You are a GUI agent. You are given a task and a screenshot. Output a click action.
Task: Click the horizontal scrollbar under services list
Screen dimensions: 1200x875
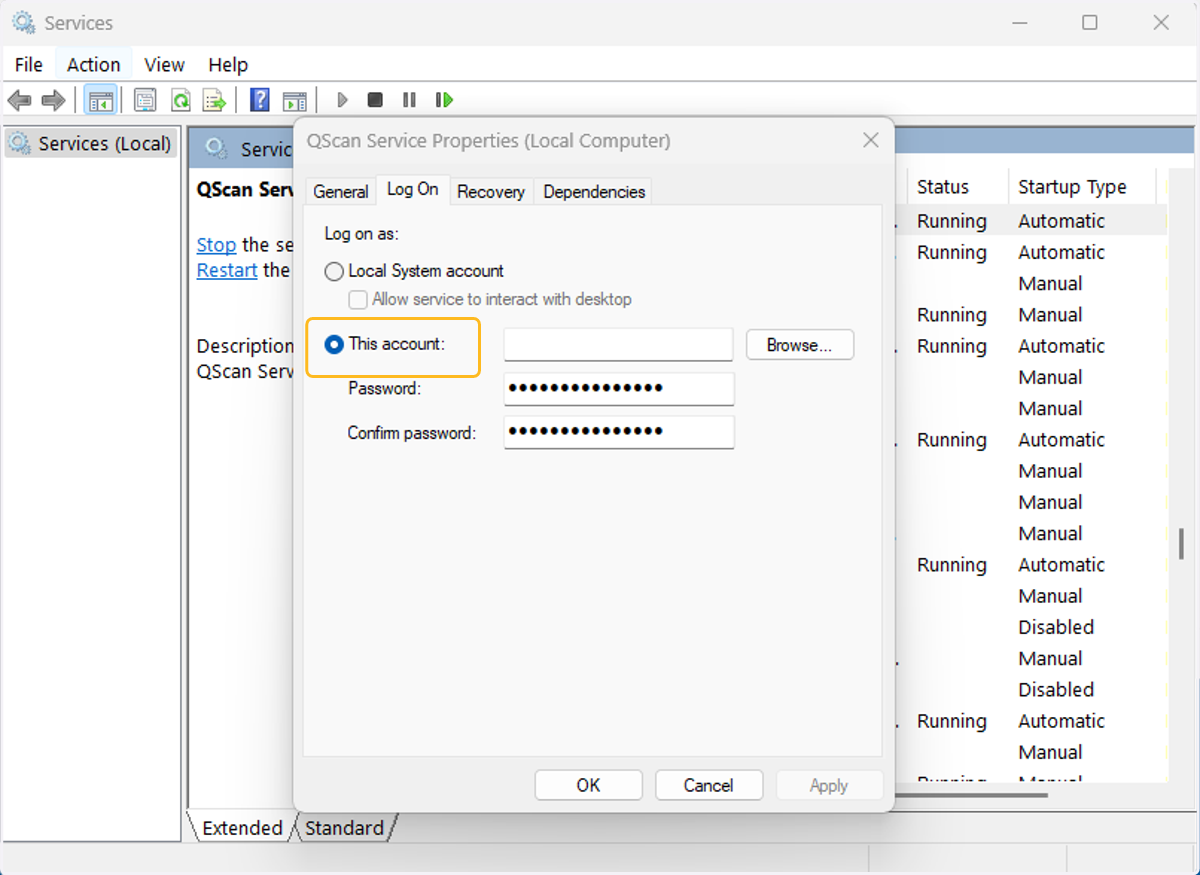point(970,794)
